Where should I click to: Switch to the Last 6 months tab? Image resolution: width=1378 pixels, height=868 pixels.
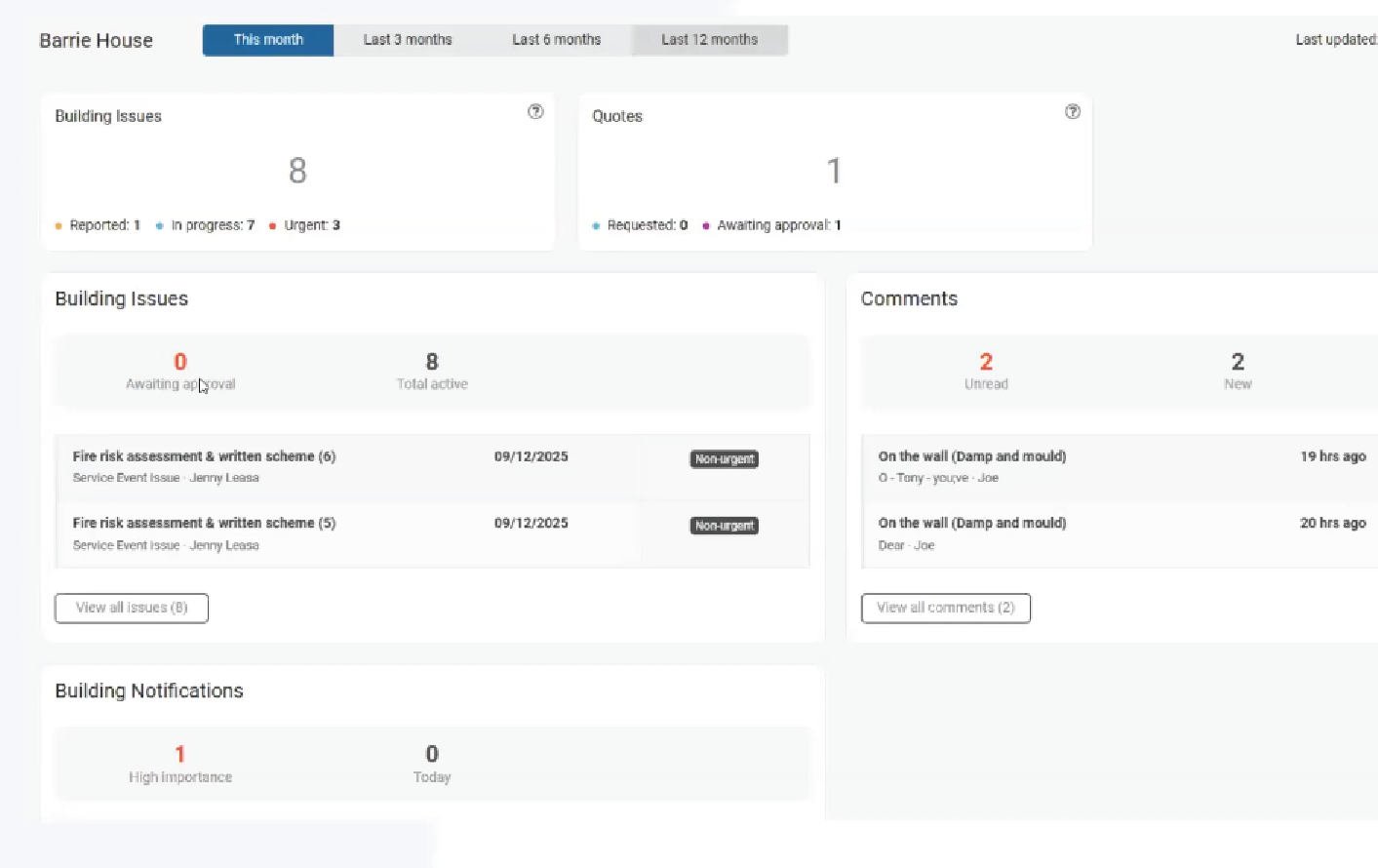tap(556, 39)
